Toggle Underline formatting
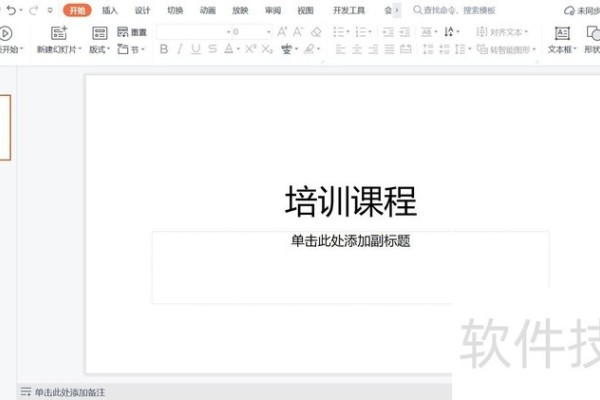600x400 pixels. coord(196,49)
